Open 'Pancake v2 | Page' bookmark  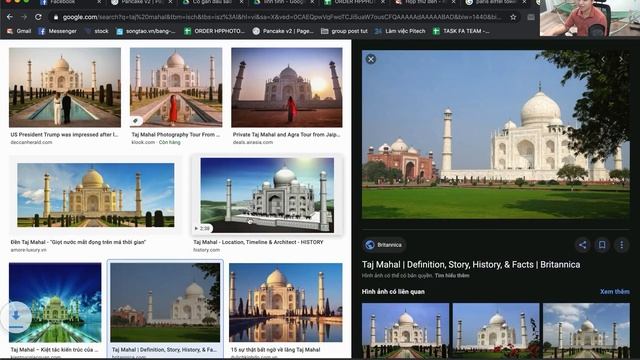pyautogui.click(x=283, y=31)
